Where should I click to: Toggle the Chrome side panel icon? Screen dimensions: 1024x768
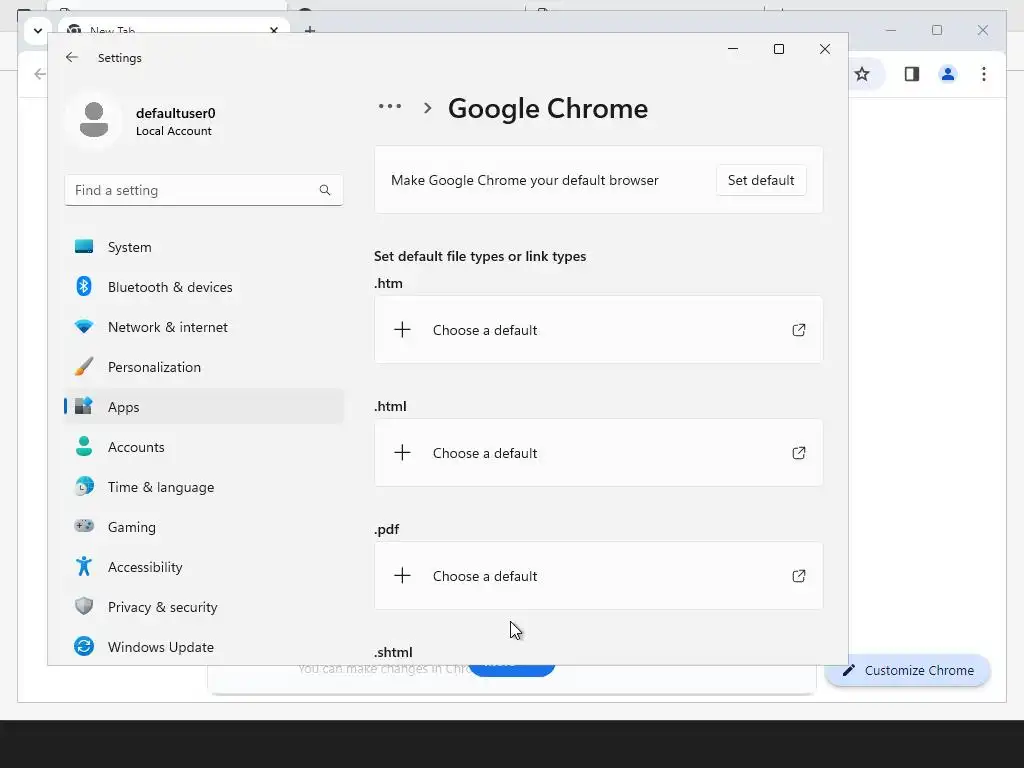(x=912, y=74)
